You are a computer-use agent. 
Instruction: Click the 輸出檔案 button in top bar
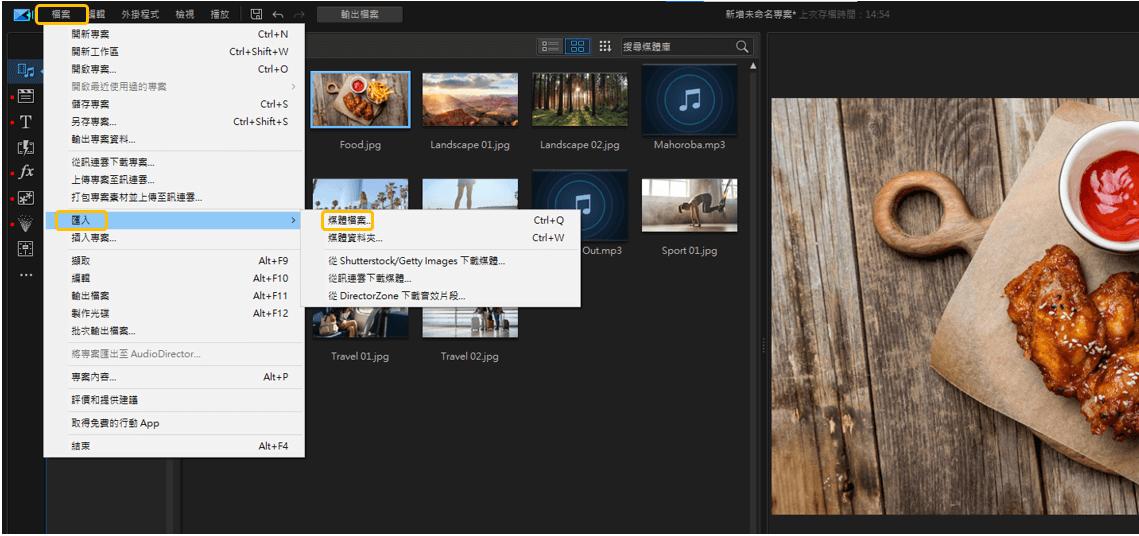tap(360, 14)
